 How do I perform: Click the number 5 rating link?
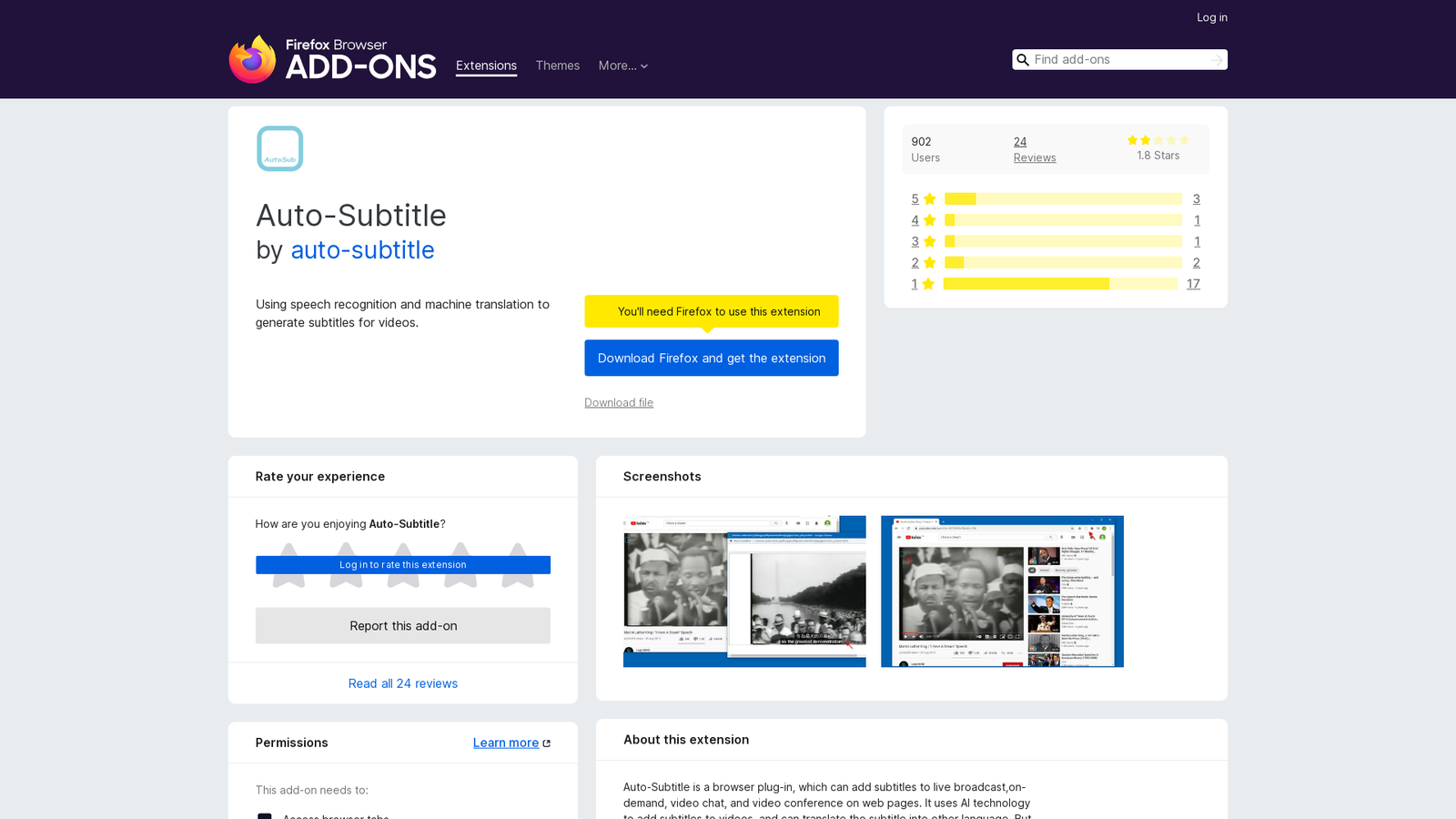coord(915,199)
